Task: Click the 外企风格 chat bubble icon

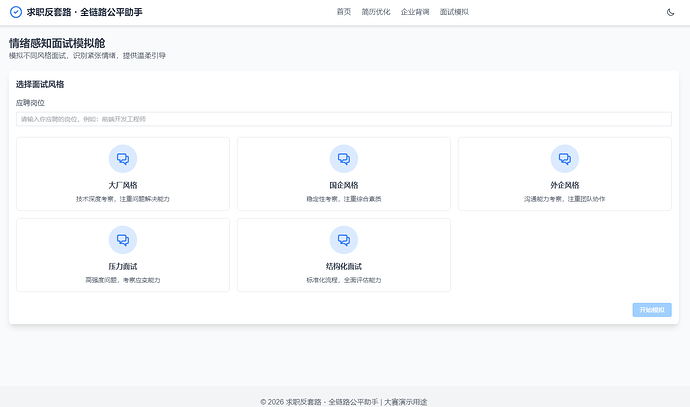Action: 565,159
